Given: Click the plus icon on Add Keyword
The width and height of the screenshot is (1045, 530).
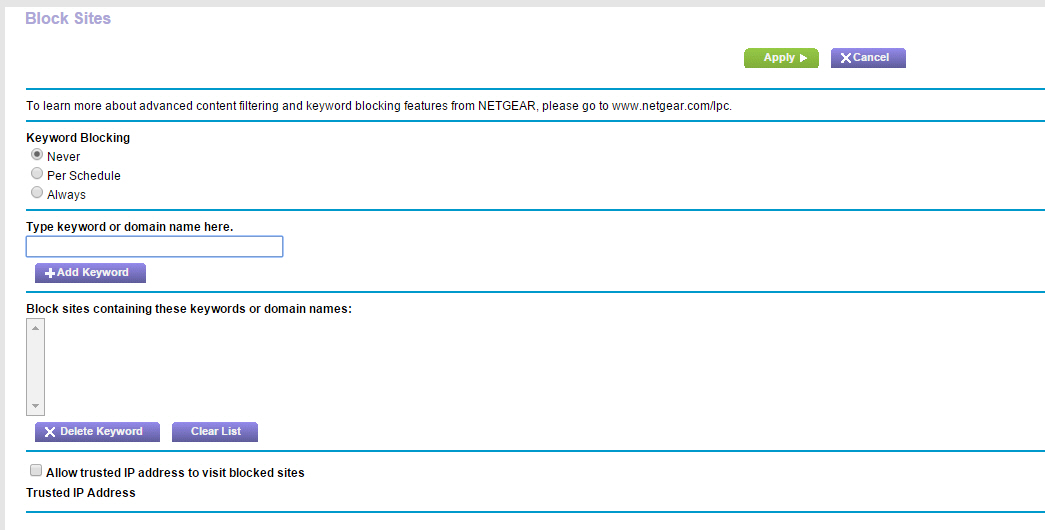Looking at the screenshot, I should [50, 273].
